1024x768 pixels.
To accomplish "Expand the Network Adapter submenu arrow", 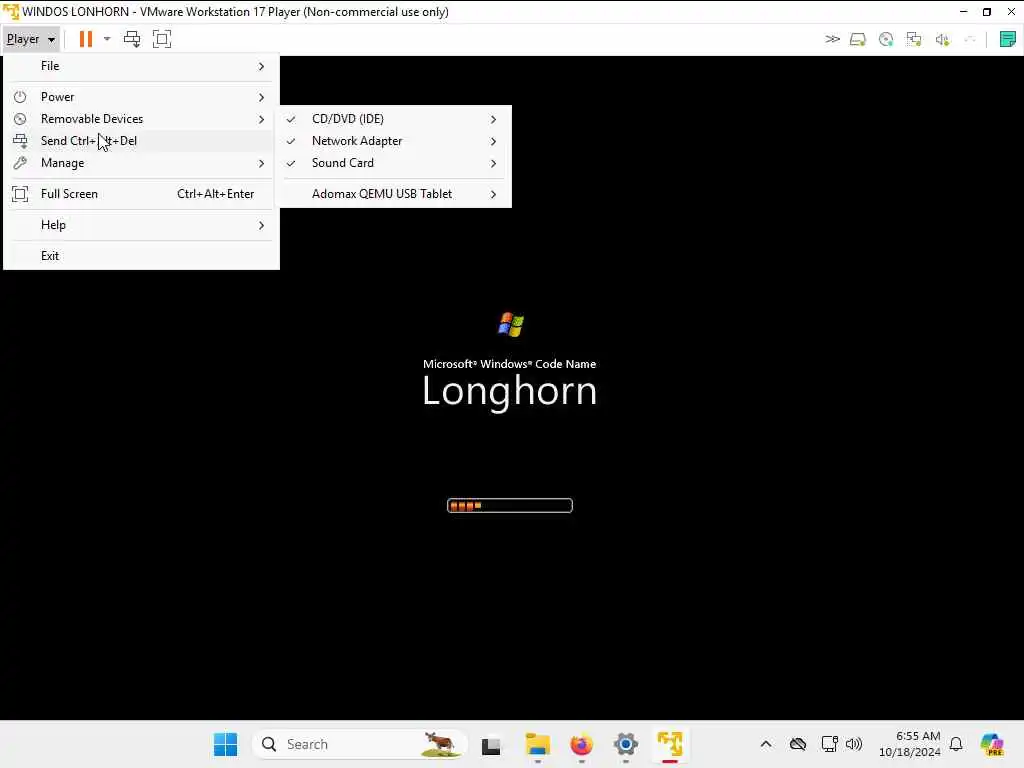I will (x=494, y=142).
